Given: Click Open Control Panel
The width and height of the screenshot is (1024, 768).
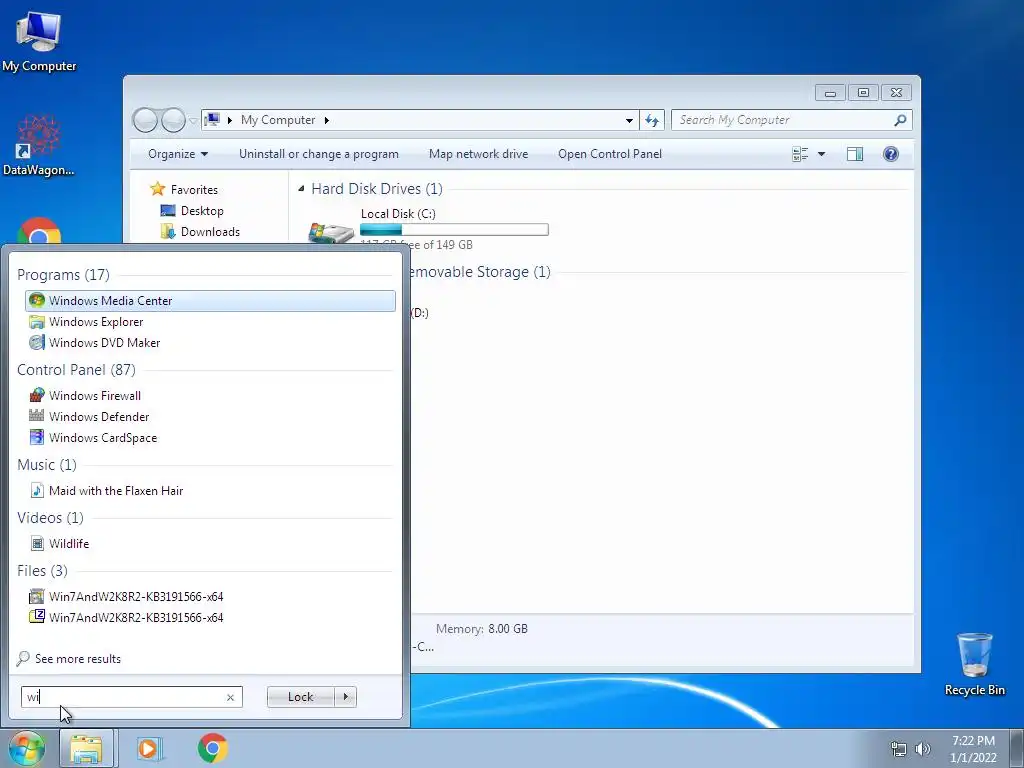Looking at the screenshot, I should [x=610, y=154].
